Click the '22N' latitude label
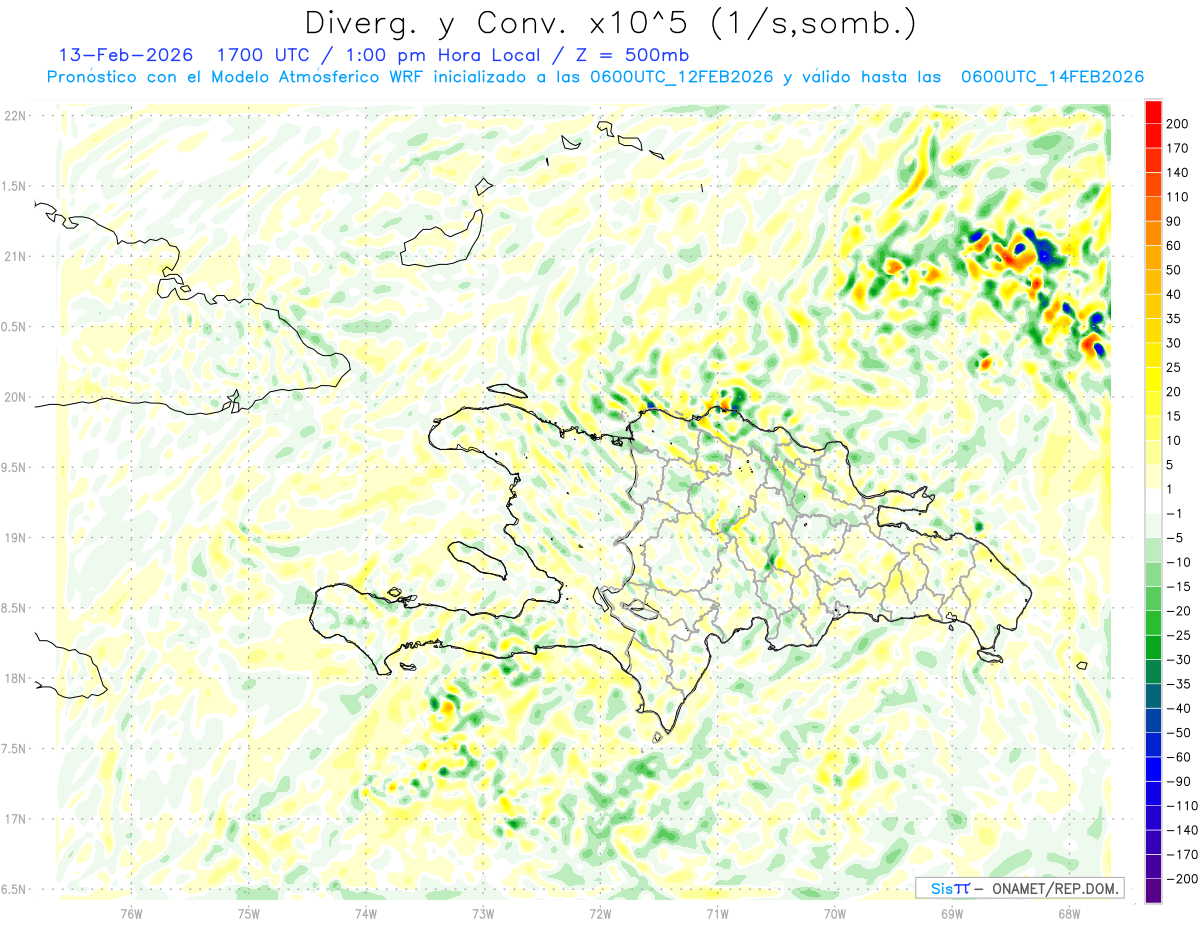The width and height of the screenshot is (1200, 927). point(15,116)
